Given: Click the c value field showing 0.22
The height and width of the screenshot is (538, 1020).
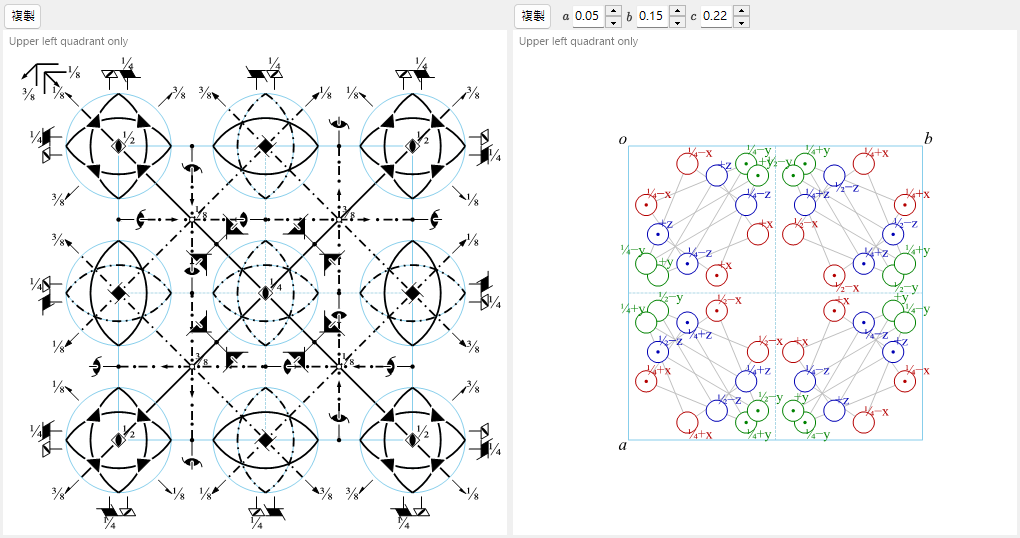Looking at the screenshot, I should coord(718,16).
